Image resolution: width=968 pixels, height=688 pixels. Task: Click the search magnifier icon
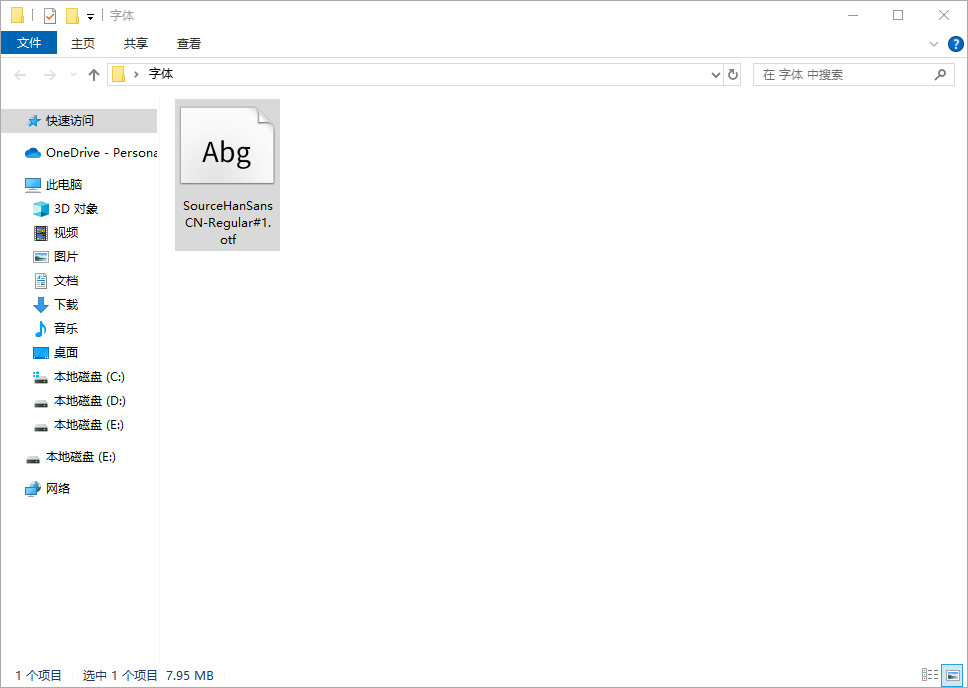pos(939,75)
